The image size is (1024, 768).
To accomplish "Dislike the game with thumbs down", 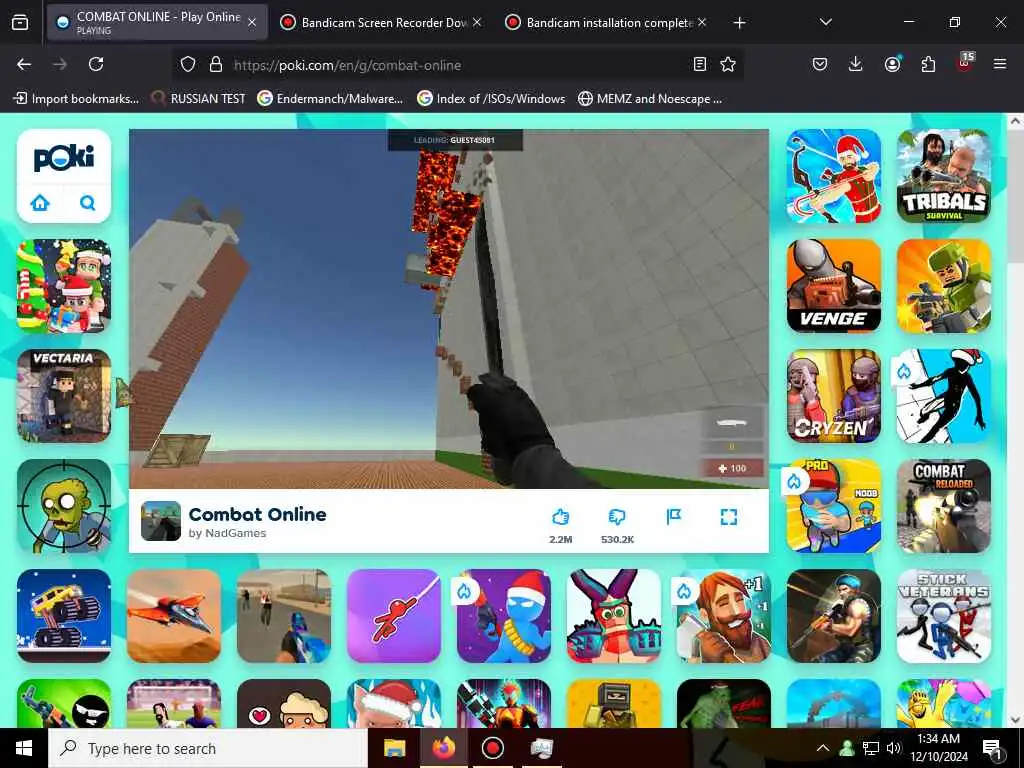I will (617, 517).
